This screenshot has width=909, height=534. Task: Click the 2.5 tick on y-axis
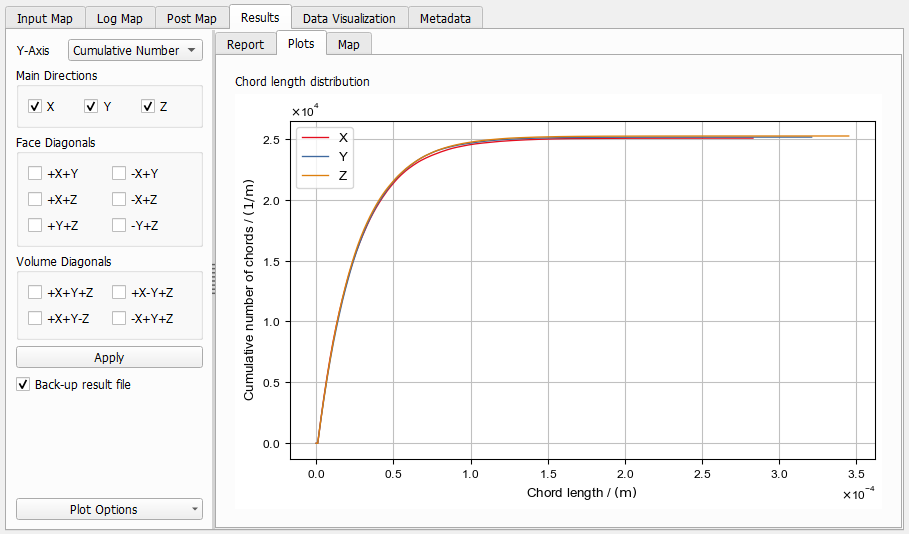(271, 140)
